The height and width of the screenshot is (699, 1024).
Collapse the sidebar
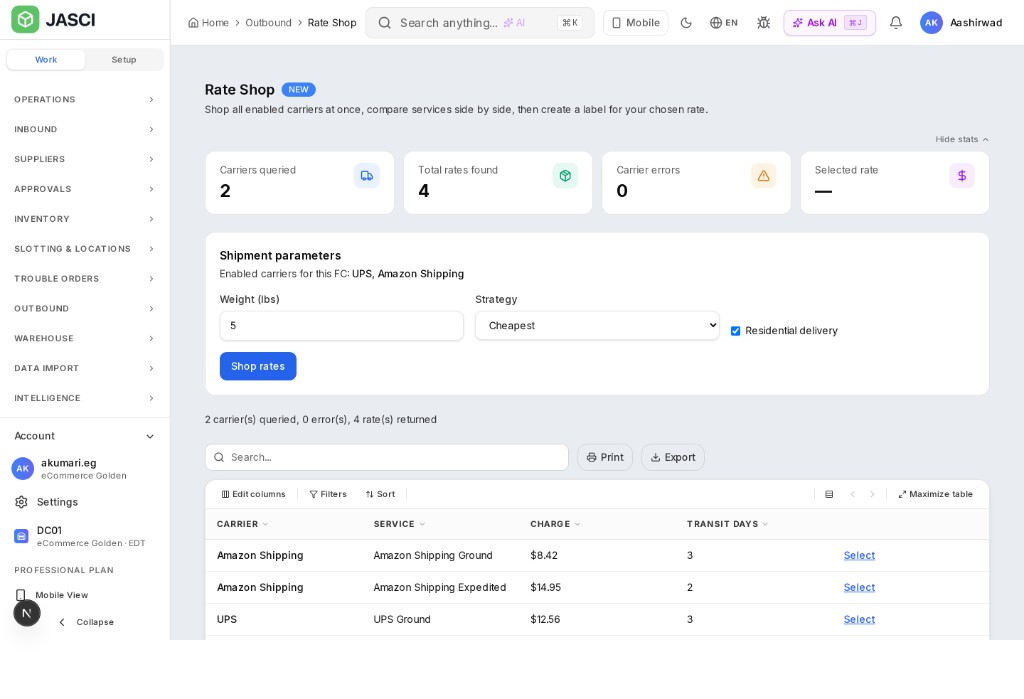86,622
